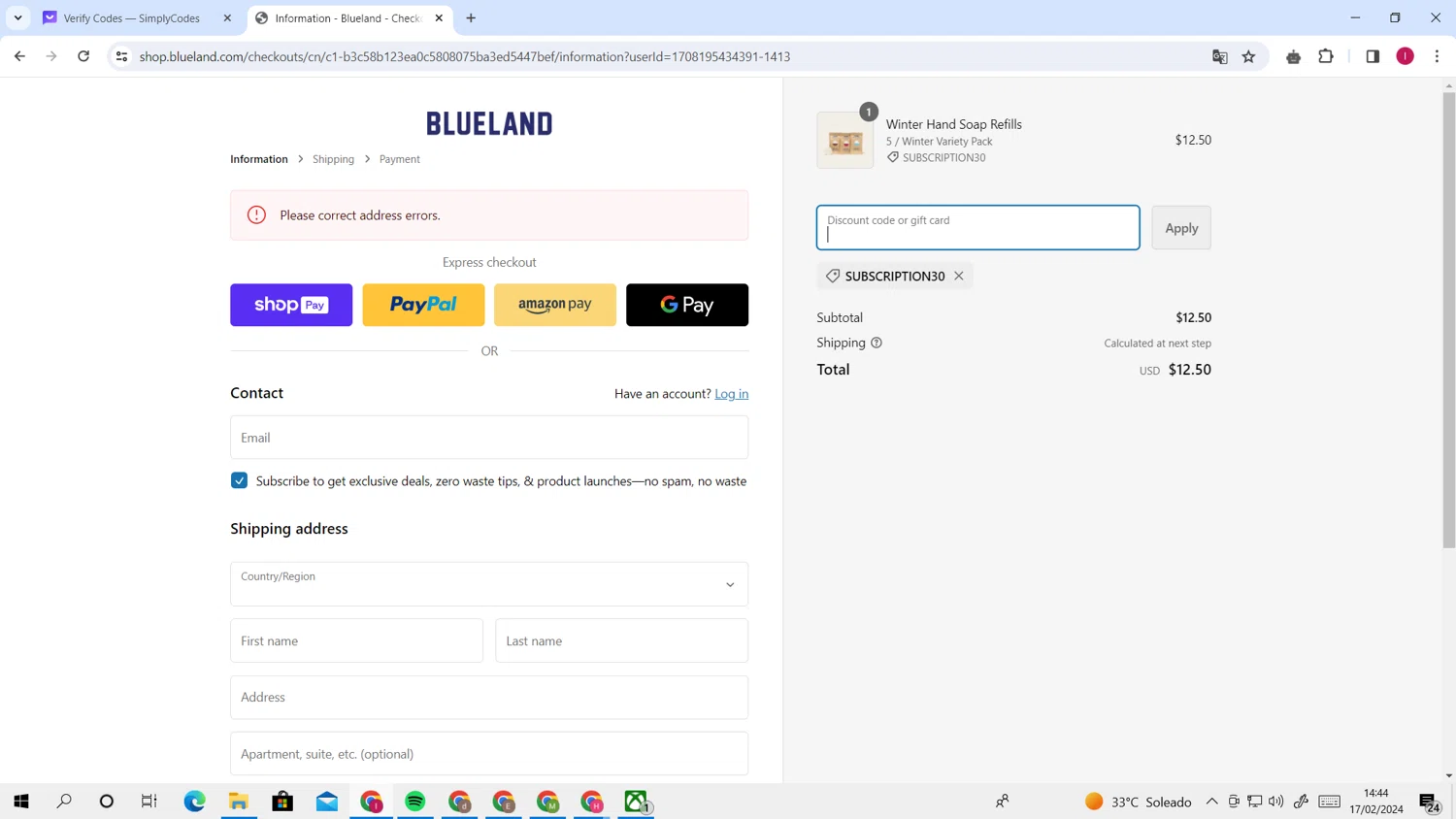The height and width of the screenshot is (819, 1456).
Task: Open the clock and date showing 14:44
Action: (x=1376, y=802)
